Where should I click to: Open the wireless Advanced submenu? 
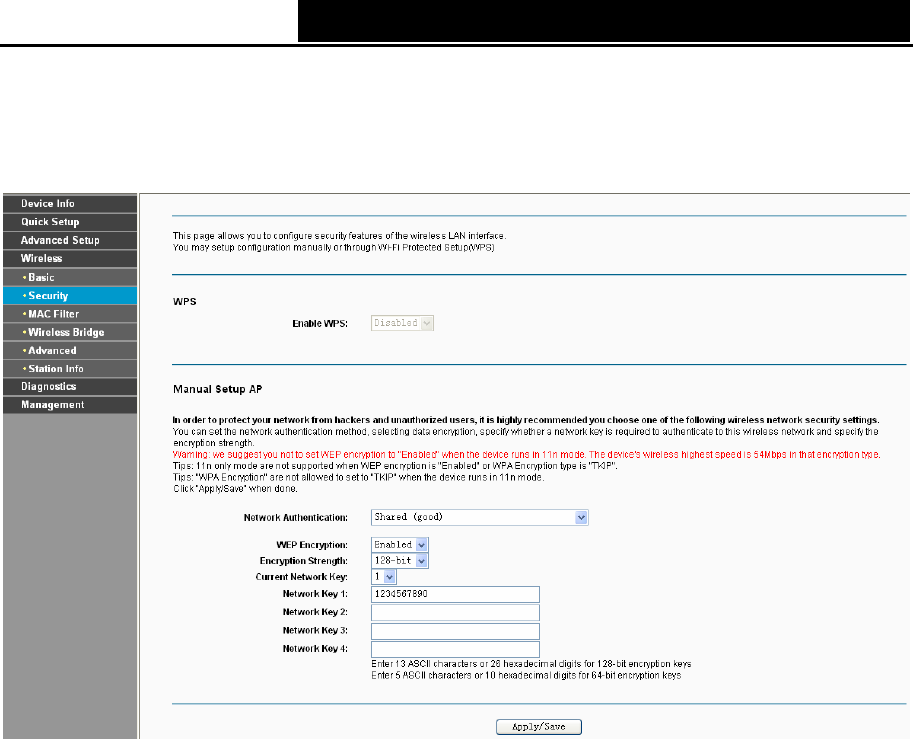(x=70, y=351)
